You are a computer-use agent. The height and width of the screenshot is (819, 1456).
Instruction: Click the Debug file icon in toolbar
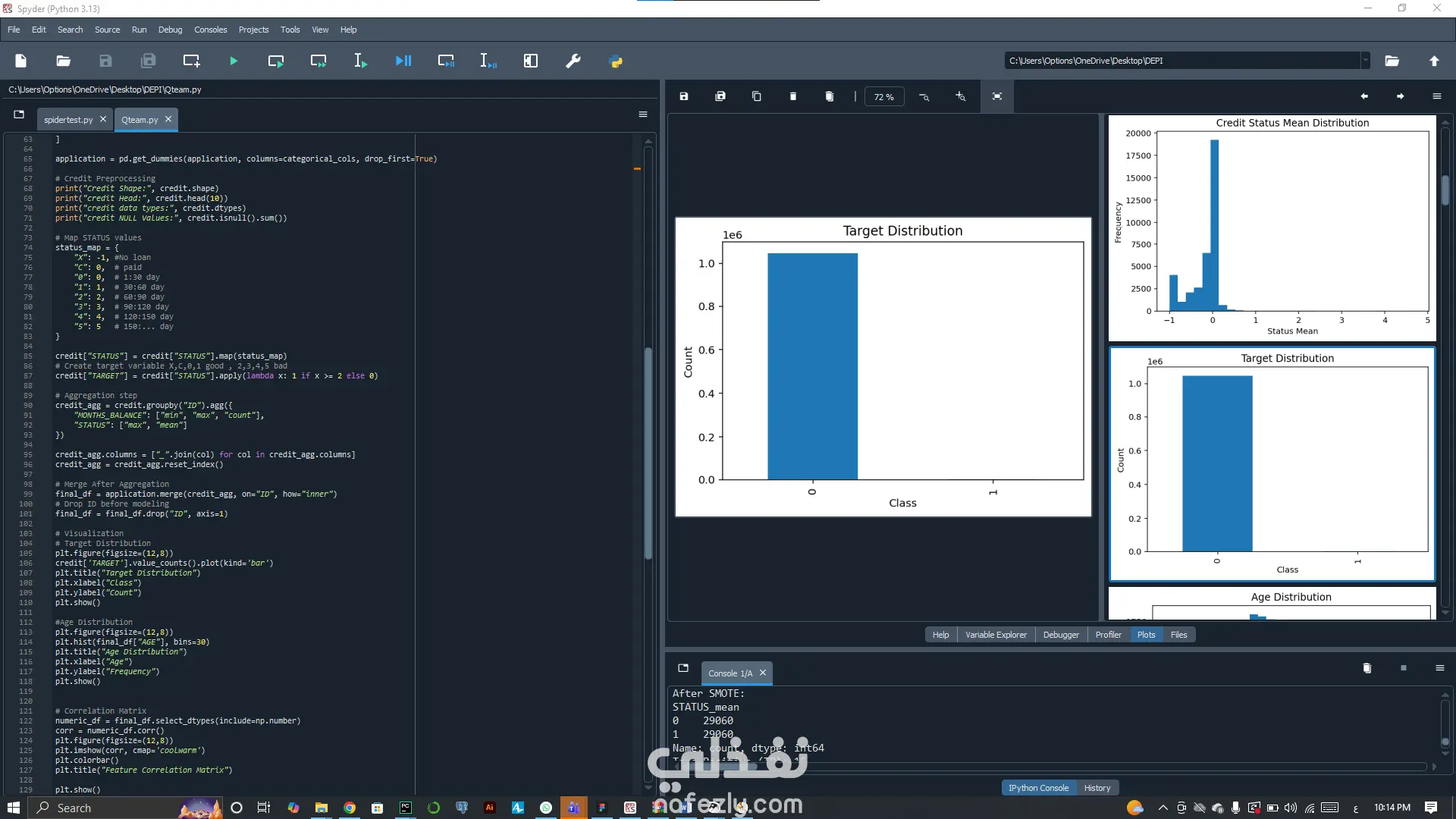(x=403, y=61)
